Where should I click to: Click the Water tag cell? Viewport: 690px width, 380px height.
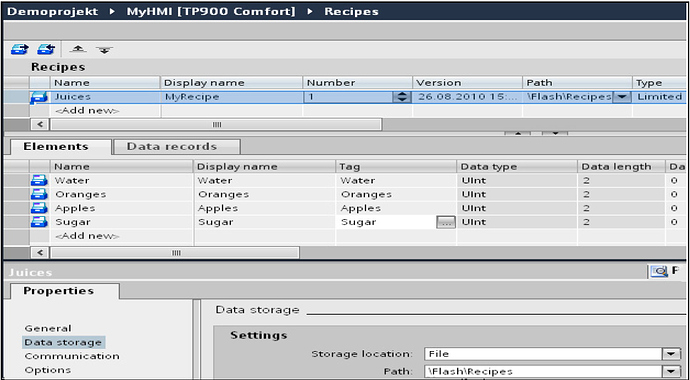click(x=396, y=180)
